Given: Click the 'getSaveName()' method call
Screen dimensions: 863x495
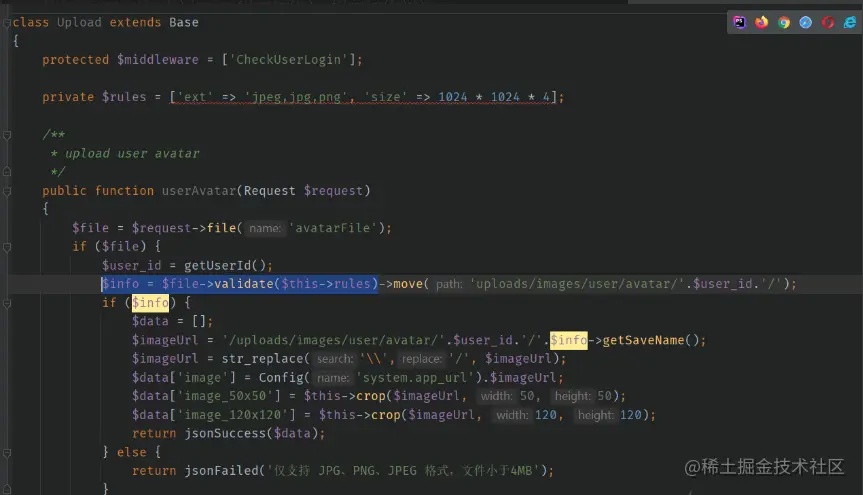Looking at the screenshot, I should point(650,340).
